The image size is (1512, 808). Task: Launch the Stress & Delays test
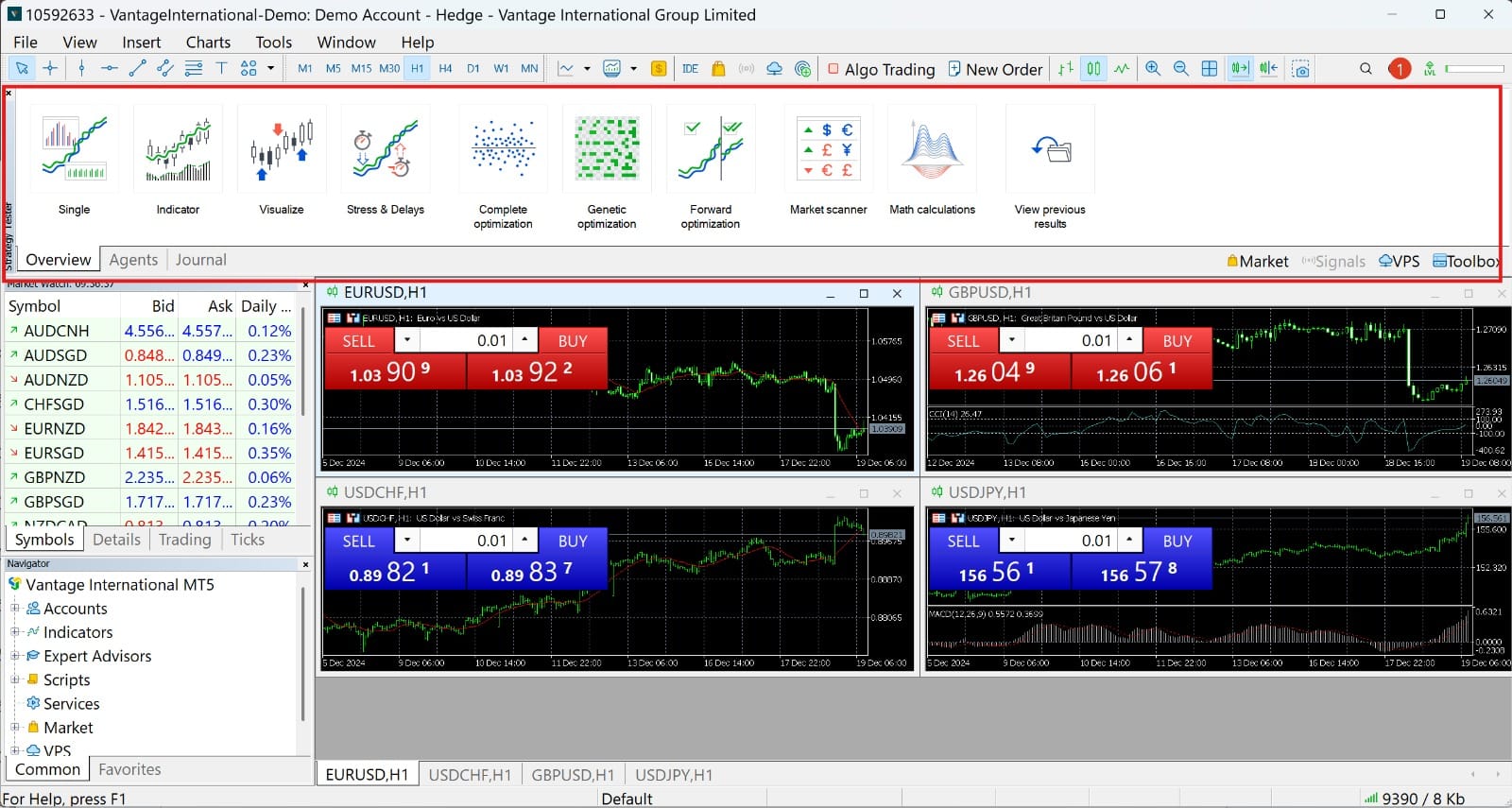(x=386, y=151)
